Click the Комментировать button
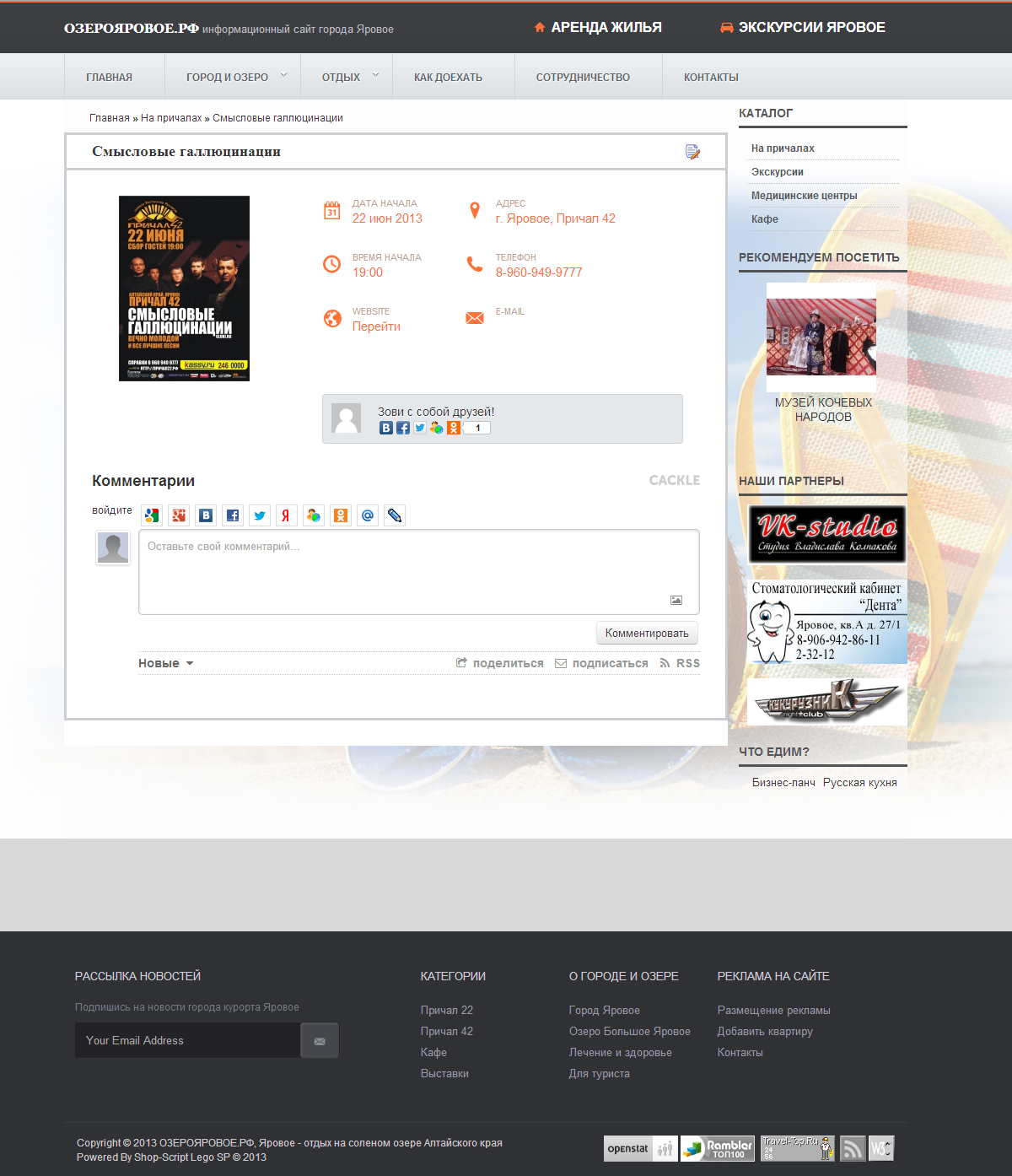This screenshot has height=1176, width=1012. (x=647, y=633)
